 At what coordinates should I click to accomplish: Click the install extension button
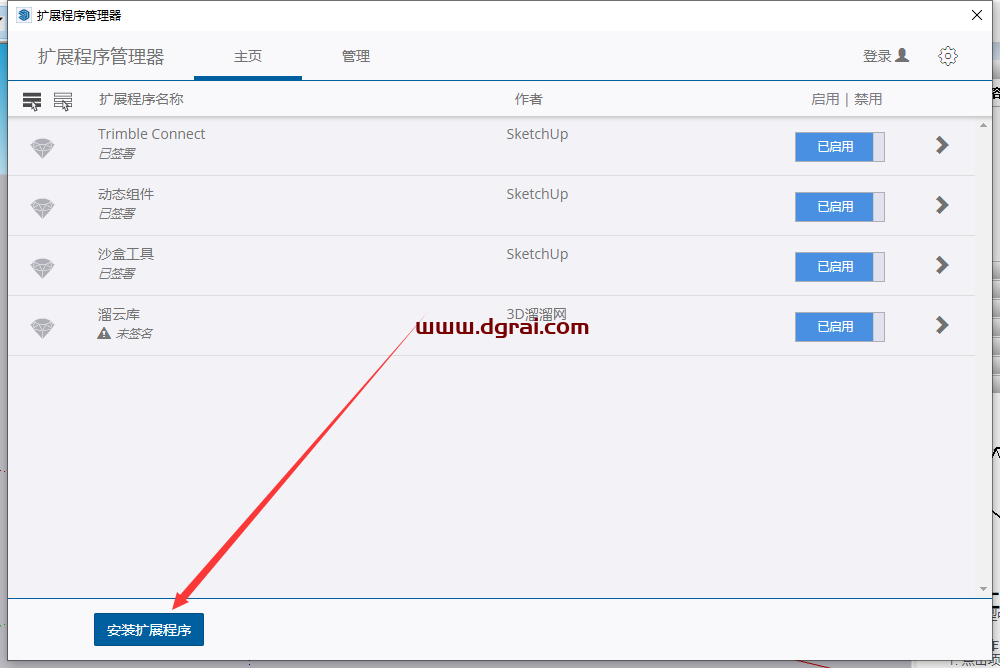click(x=149, y=630)
